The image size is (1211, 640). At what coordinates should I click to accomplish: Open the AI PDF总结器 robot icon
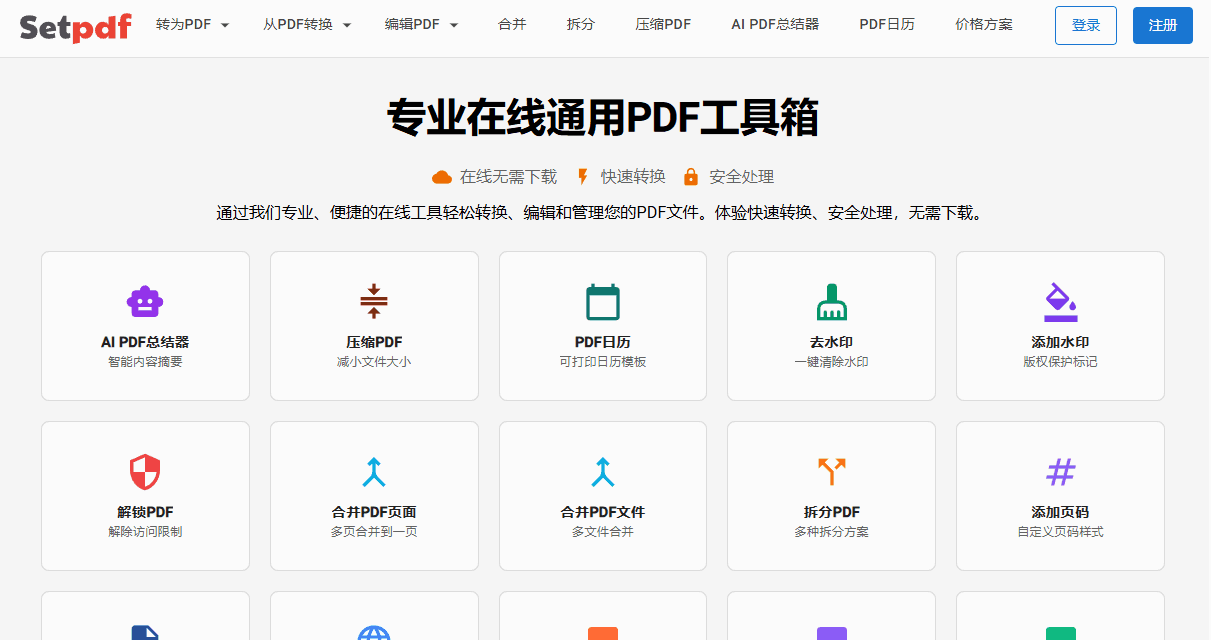(x=145, y=302)
